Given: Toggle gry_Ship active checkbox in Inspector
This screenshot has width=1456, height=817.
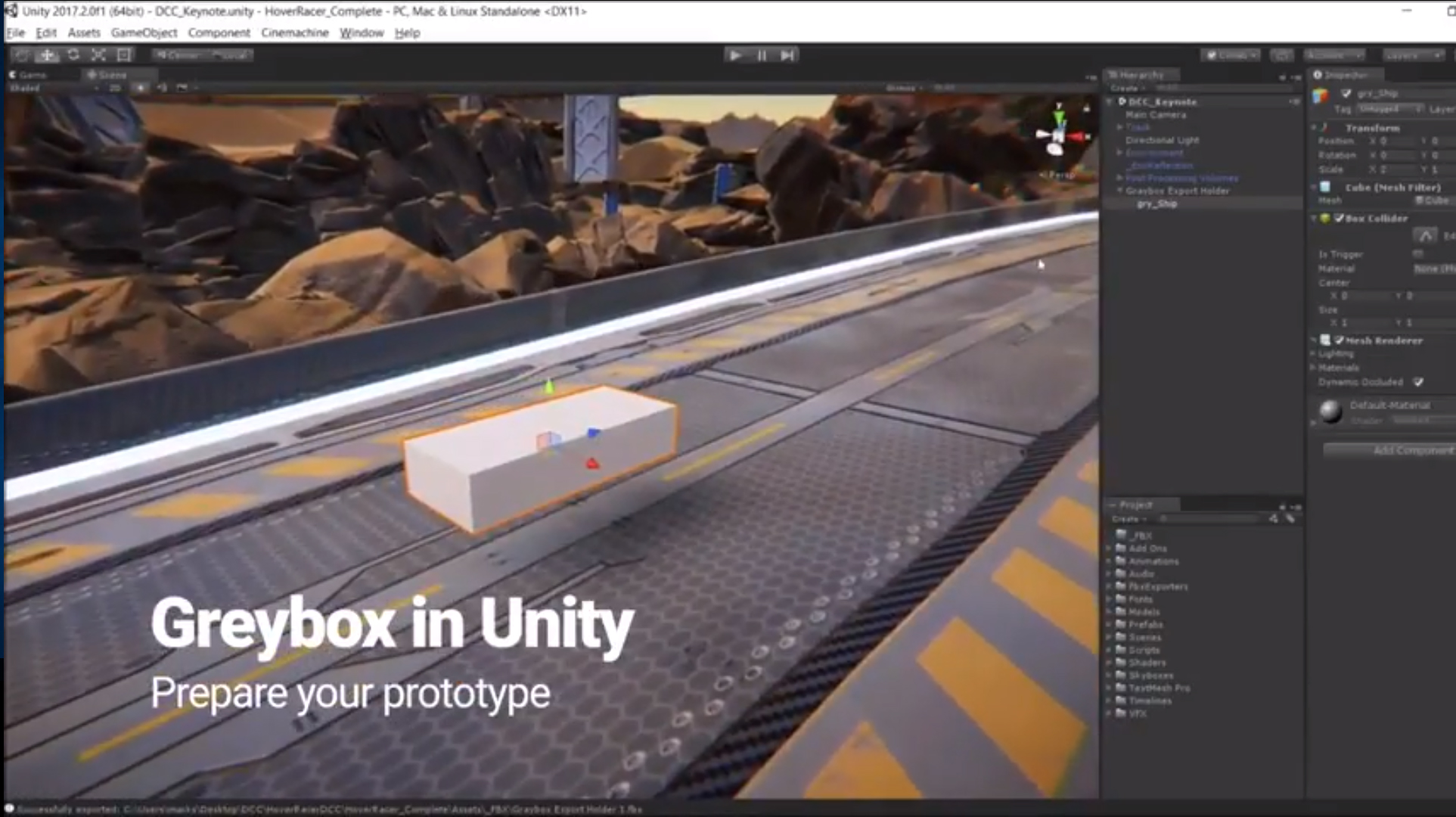Looking at the screenshot, I should [x=1346, y=93].
